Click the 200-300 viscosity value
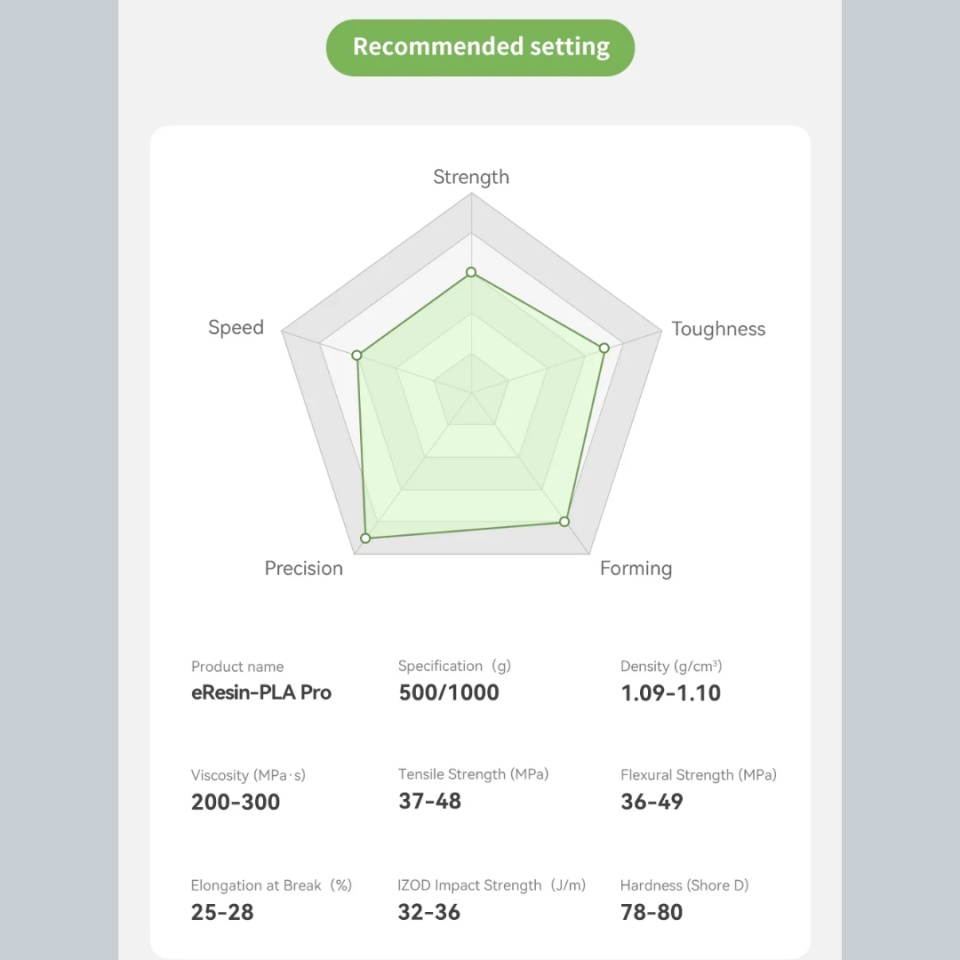 pyautogui.click(x=236, y=802)
